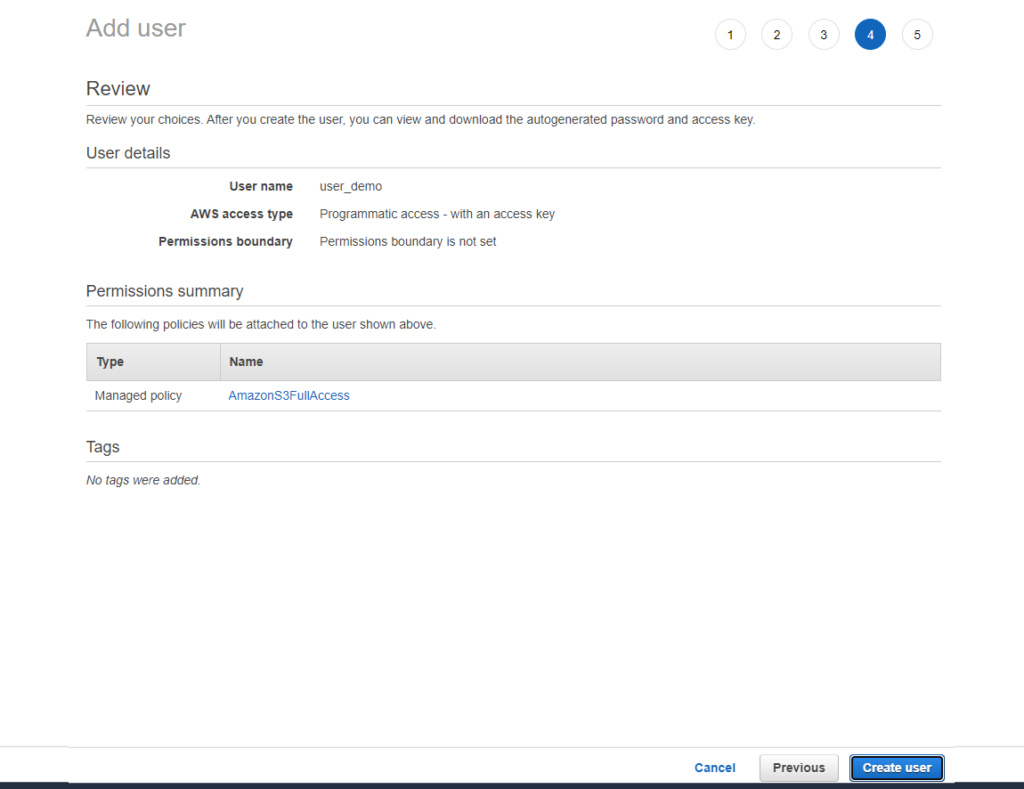Click the Name column header
Image resolution: width=1024 pixels, height=789 pixels.
coord(246,362)
